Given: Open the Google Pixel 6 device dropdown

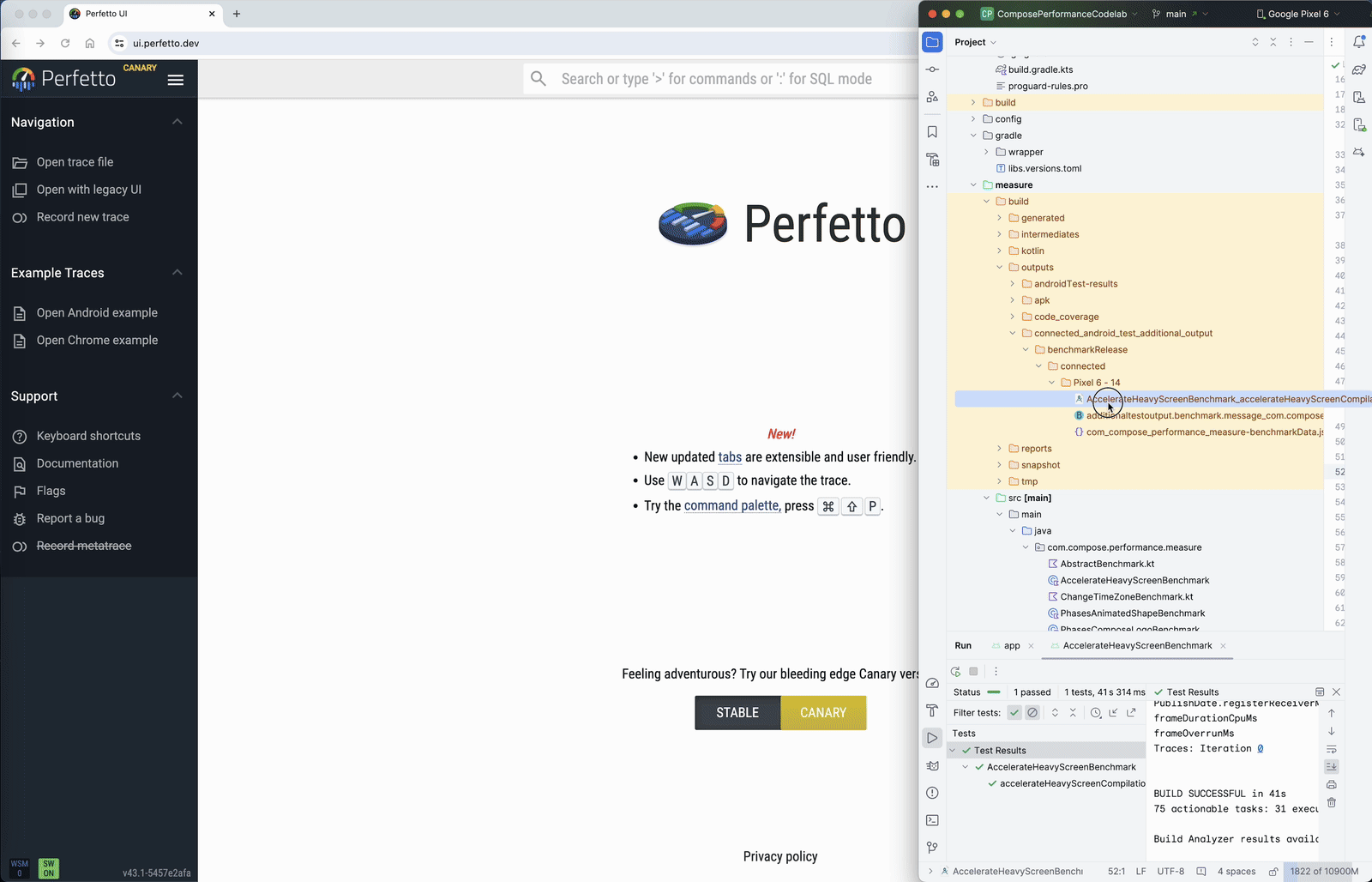Looking at the screenshot, I should 1298,14.
